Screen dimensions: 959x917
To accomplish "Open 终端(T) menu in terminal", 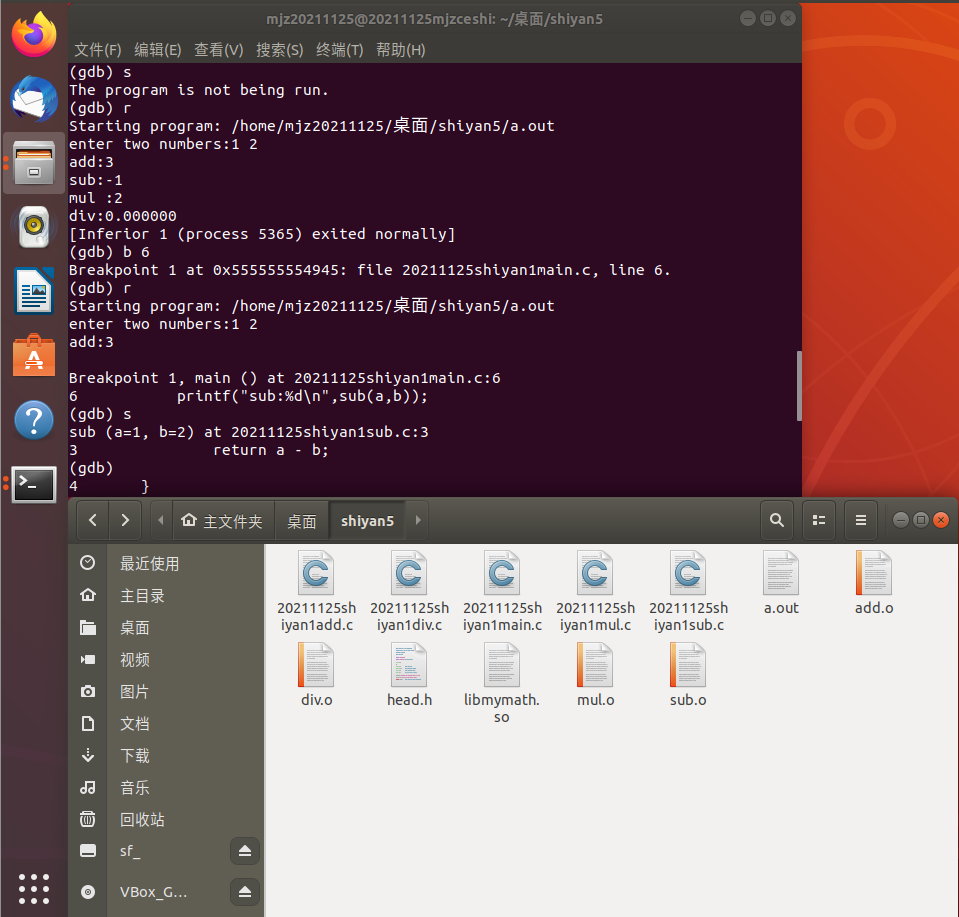I will 339,50.
